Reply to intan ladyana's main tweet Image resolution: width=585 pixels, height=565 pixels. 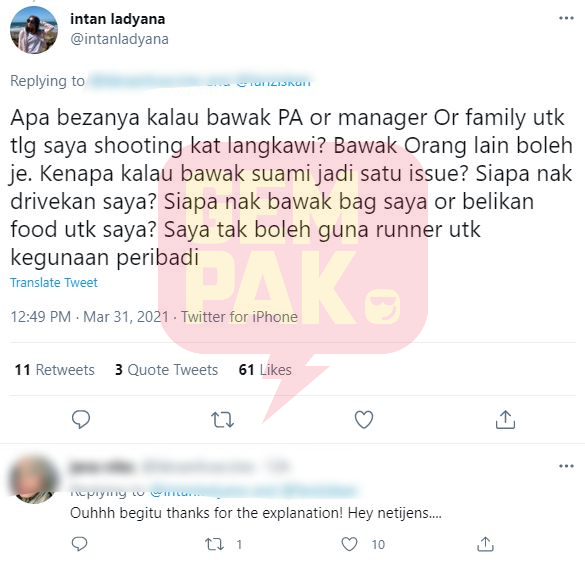pyautogui.click(x=81, y=419)
